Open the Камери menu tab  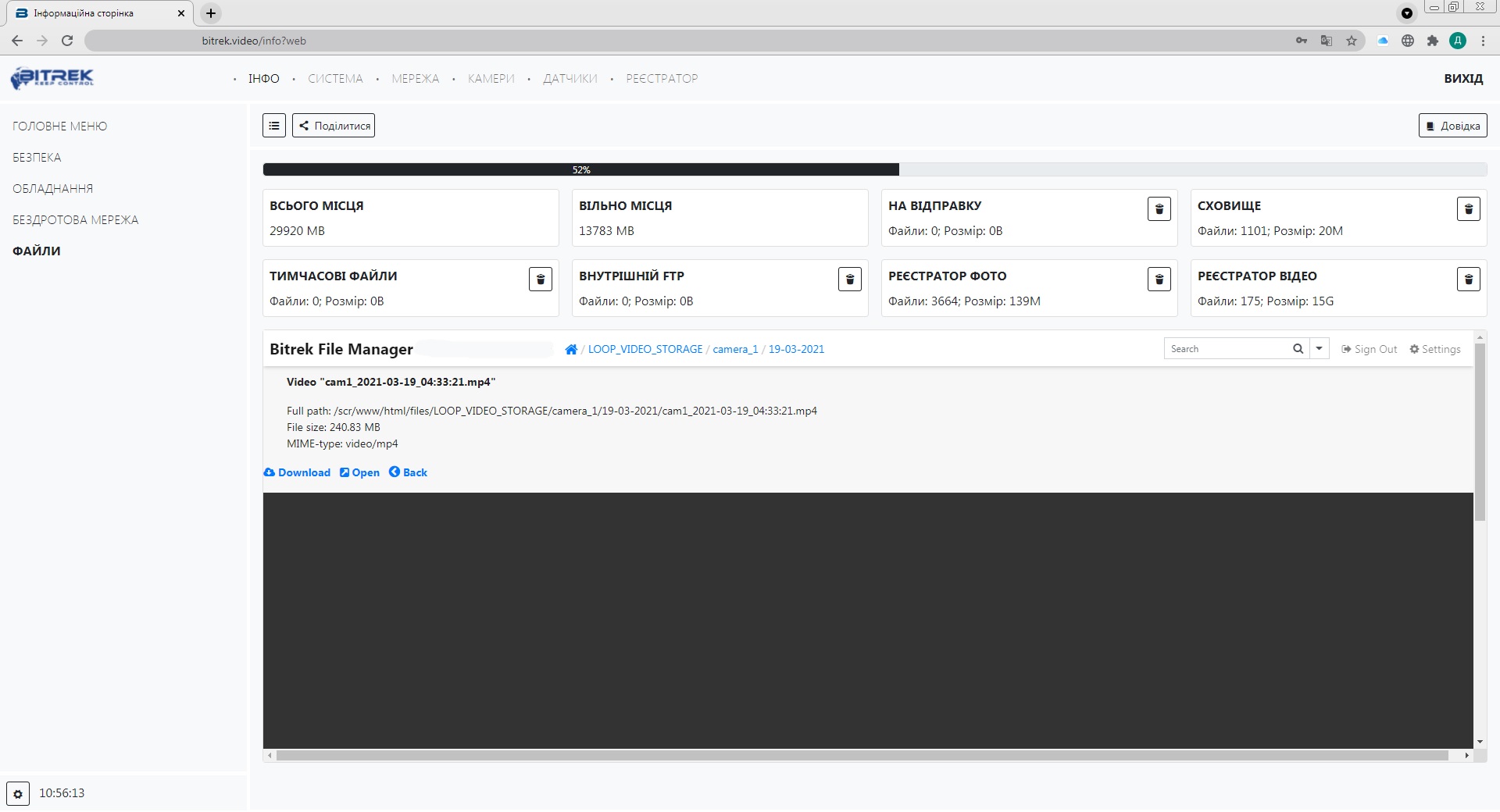[491, 79]
